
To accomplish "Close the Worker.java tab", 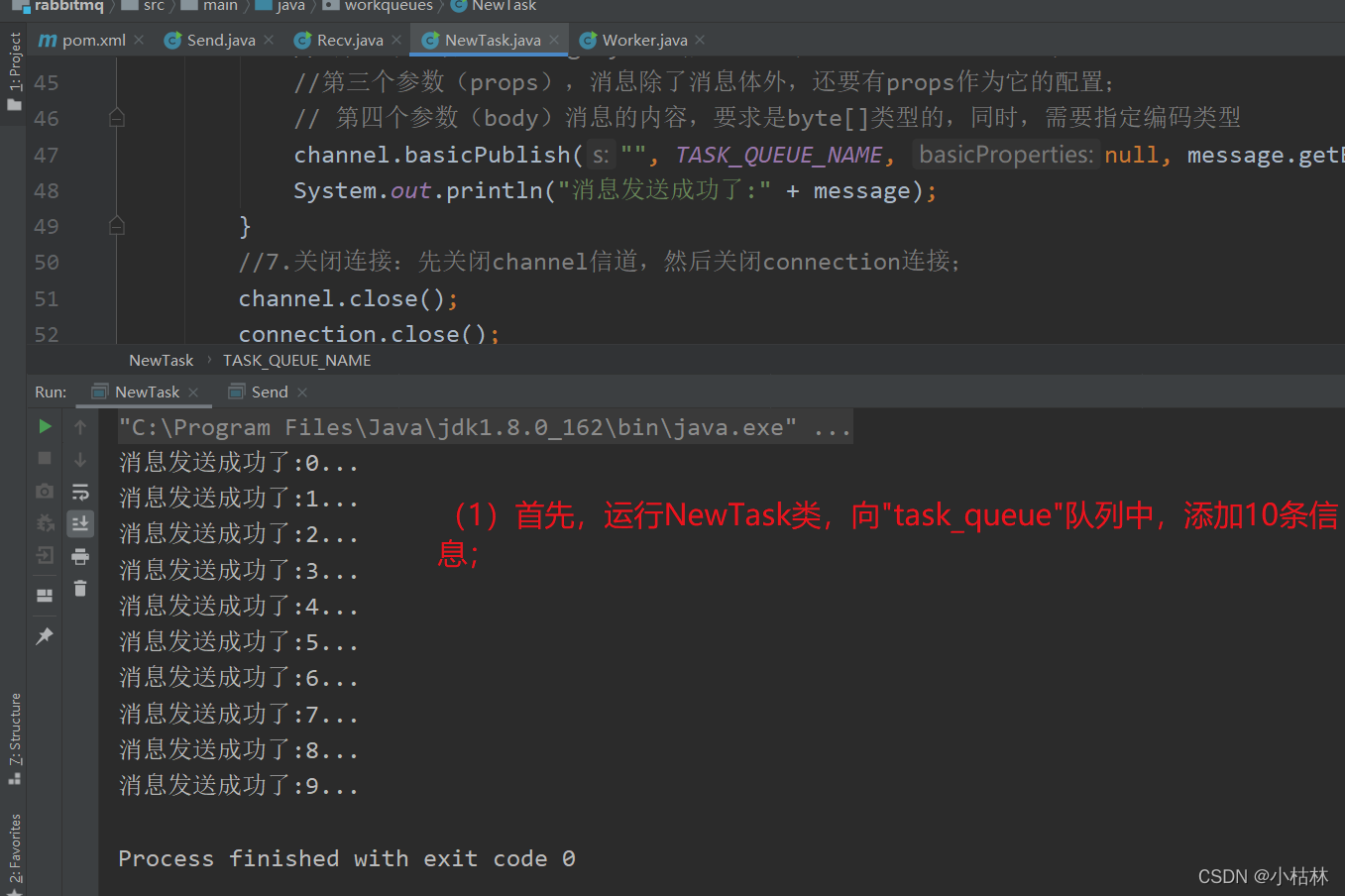I will 700,40.
